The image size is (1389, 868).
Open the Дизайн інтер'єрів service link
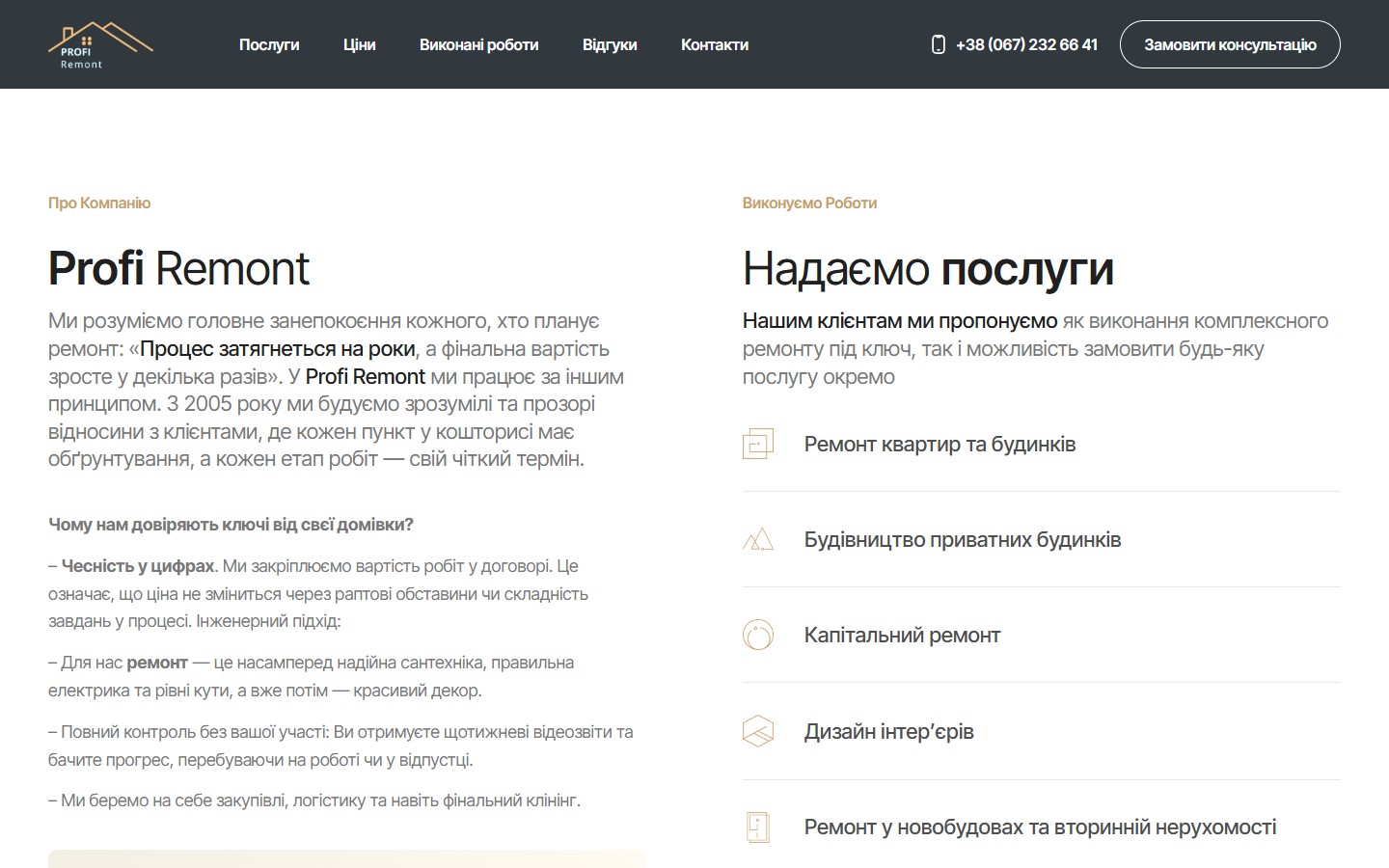pyautogui.click(x=888, y=731)
